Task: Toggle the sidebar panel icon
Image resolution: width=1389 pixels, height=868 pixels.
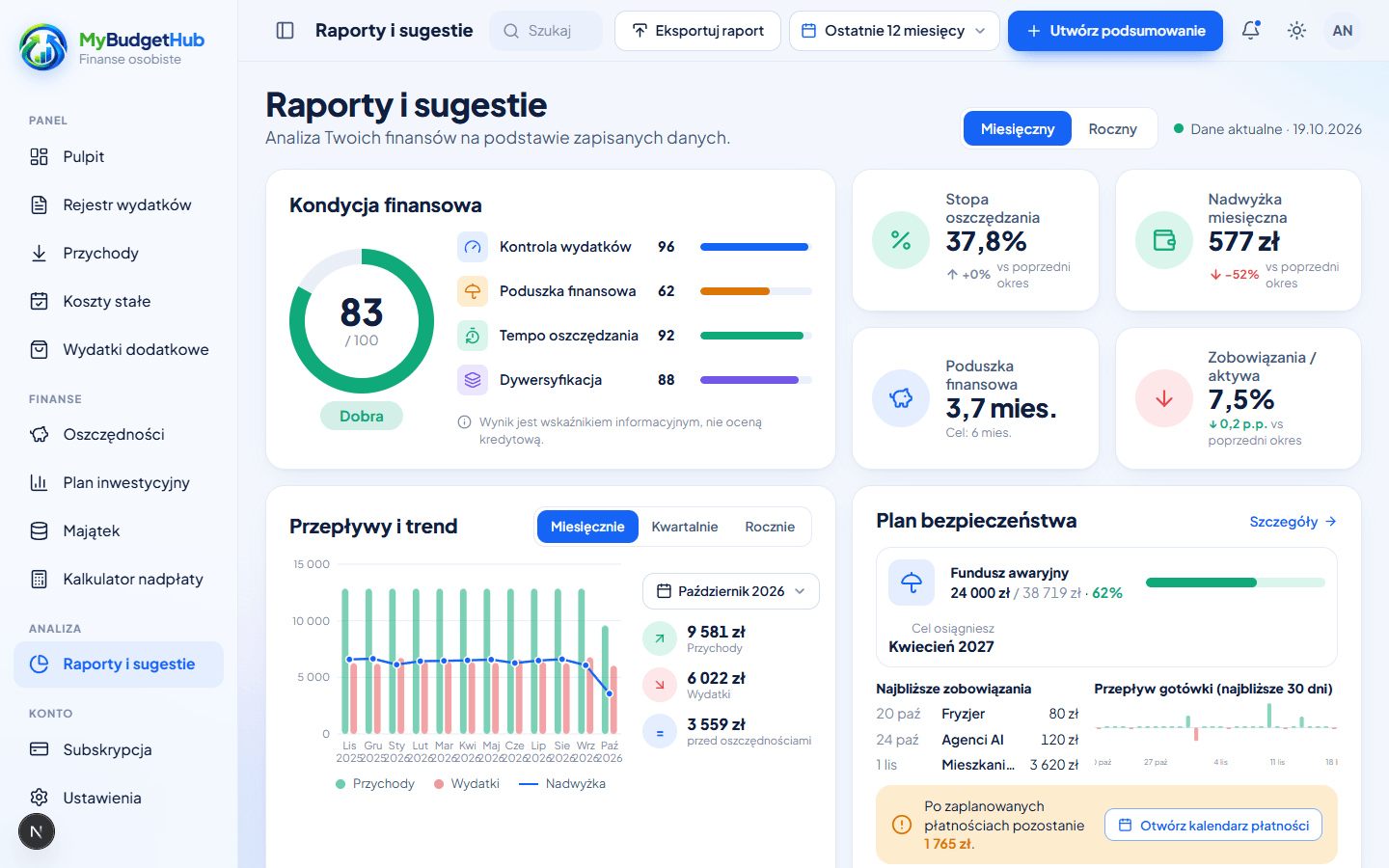Action: click(285, 31)
